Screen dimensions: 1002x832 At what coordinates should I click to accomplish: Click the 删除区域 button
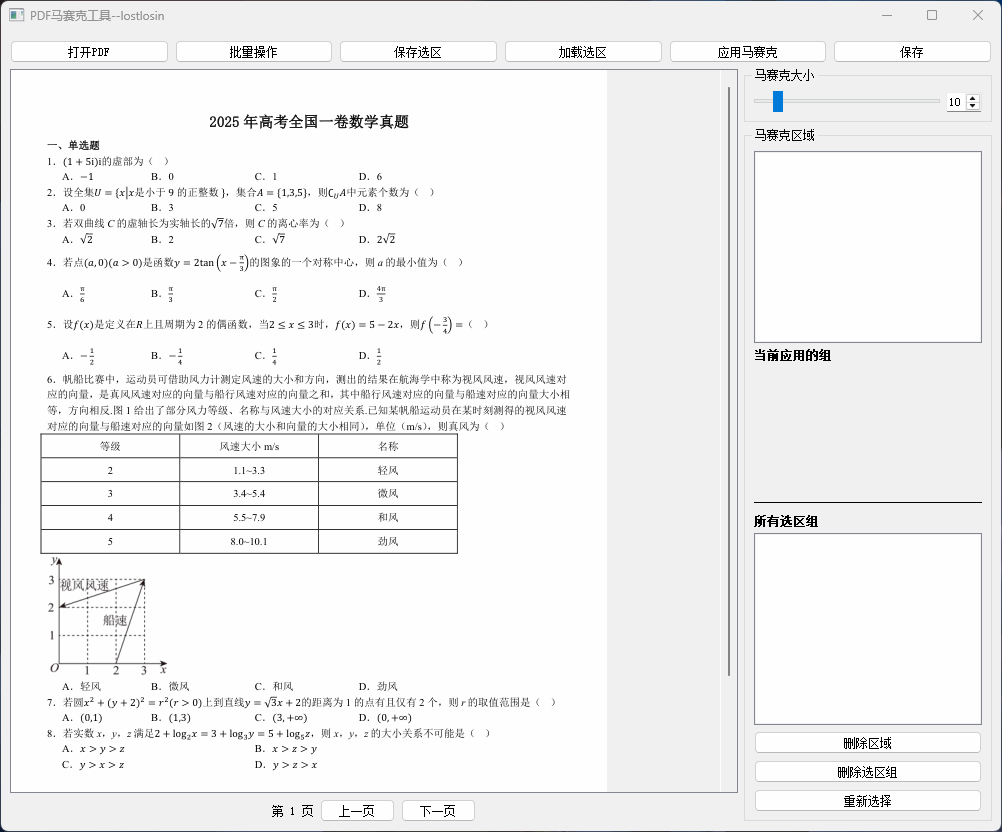(x=866, y=740)
